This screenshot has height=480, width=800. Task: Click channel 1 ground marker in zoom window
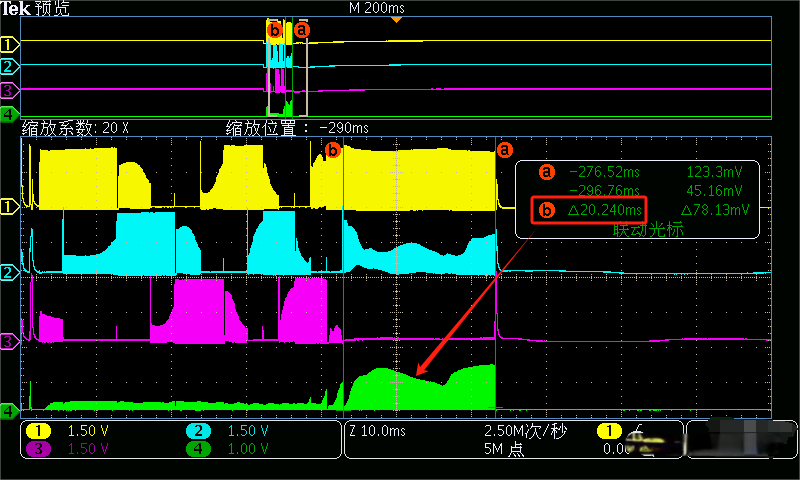(9, 207)
